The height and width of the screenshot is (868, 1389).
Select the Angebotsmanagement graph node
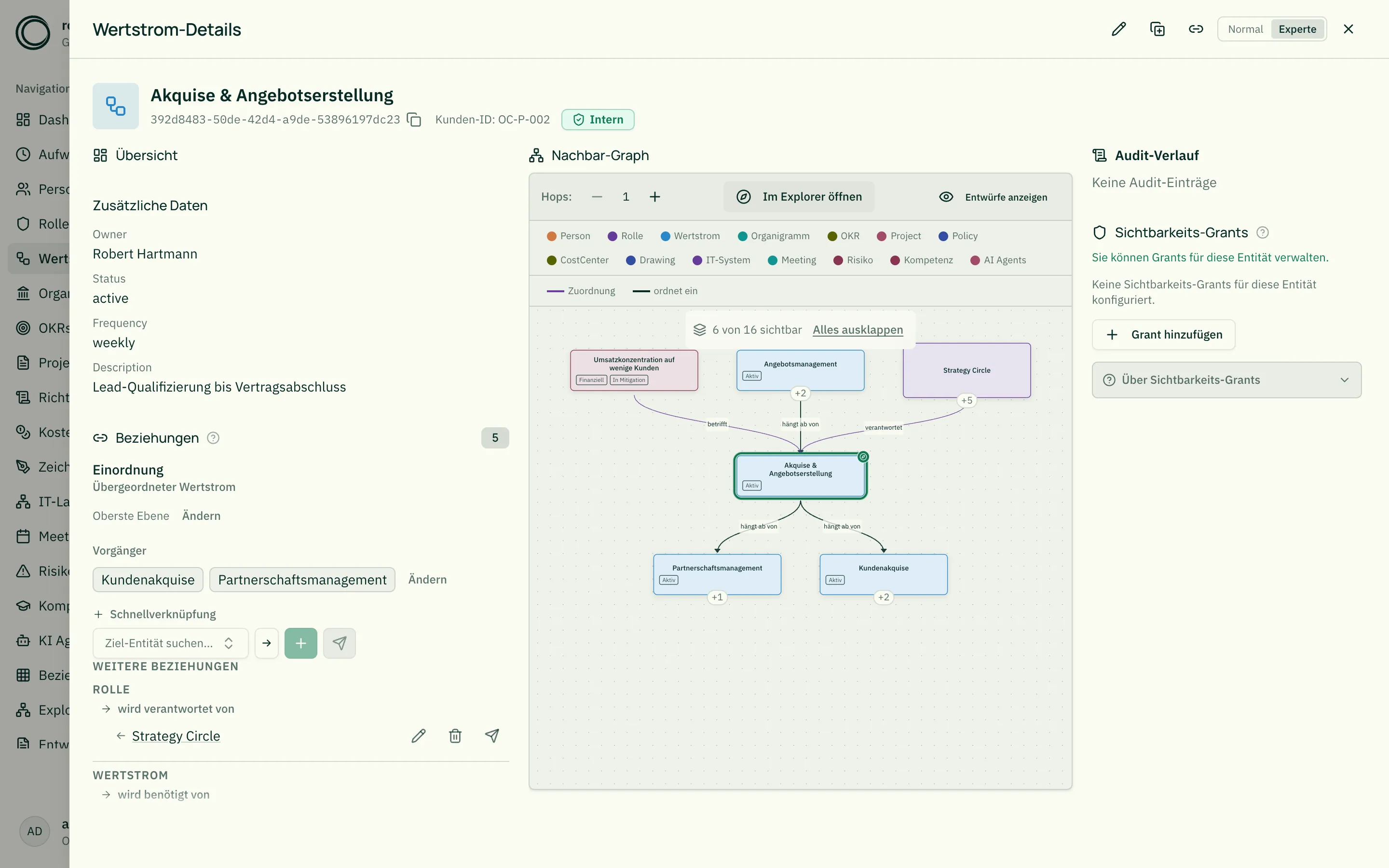(x=800, y=370)
